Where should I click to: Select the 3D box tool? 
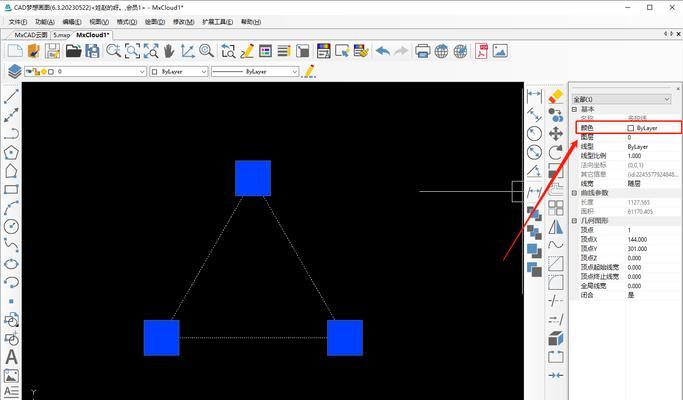pos(556,338)
